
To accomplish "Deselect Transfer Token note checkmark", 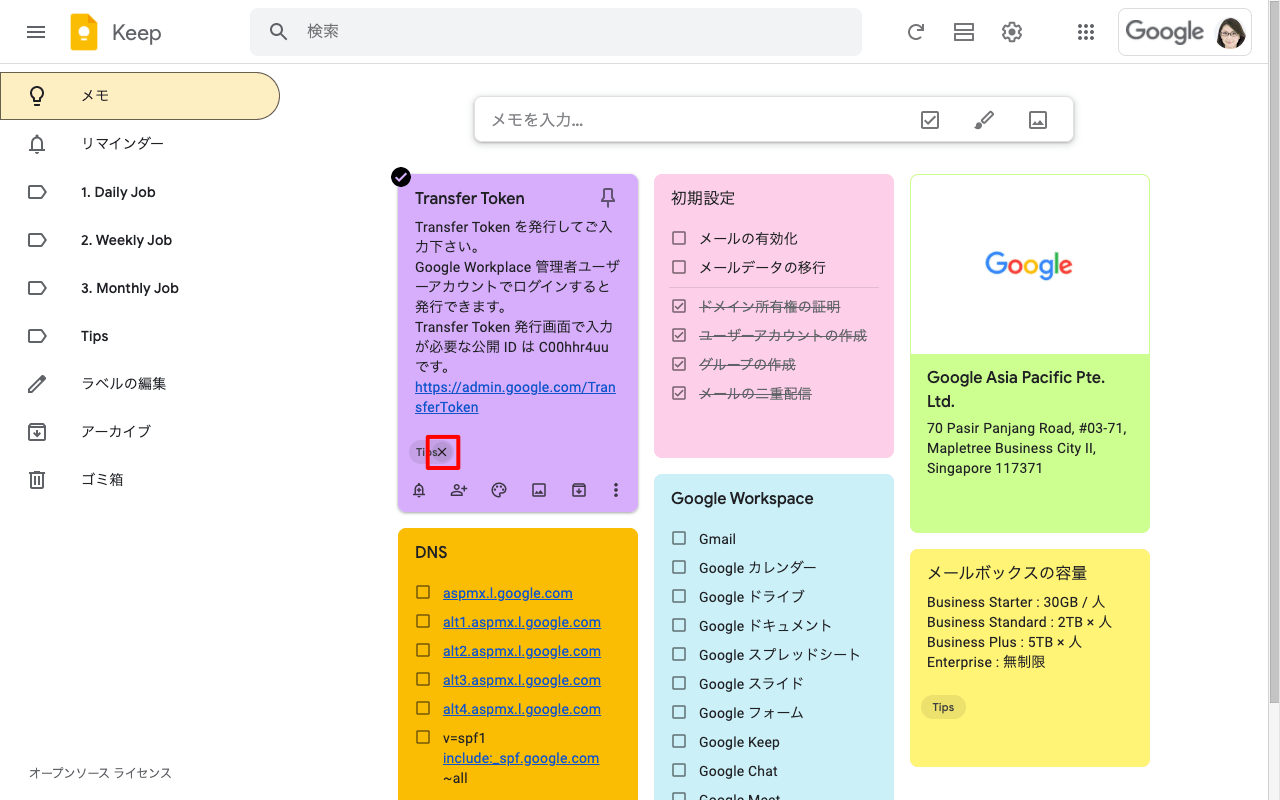I will pos(400,177).
